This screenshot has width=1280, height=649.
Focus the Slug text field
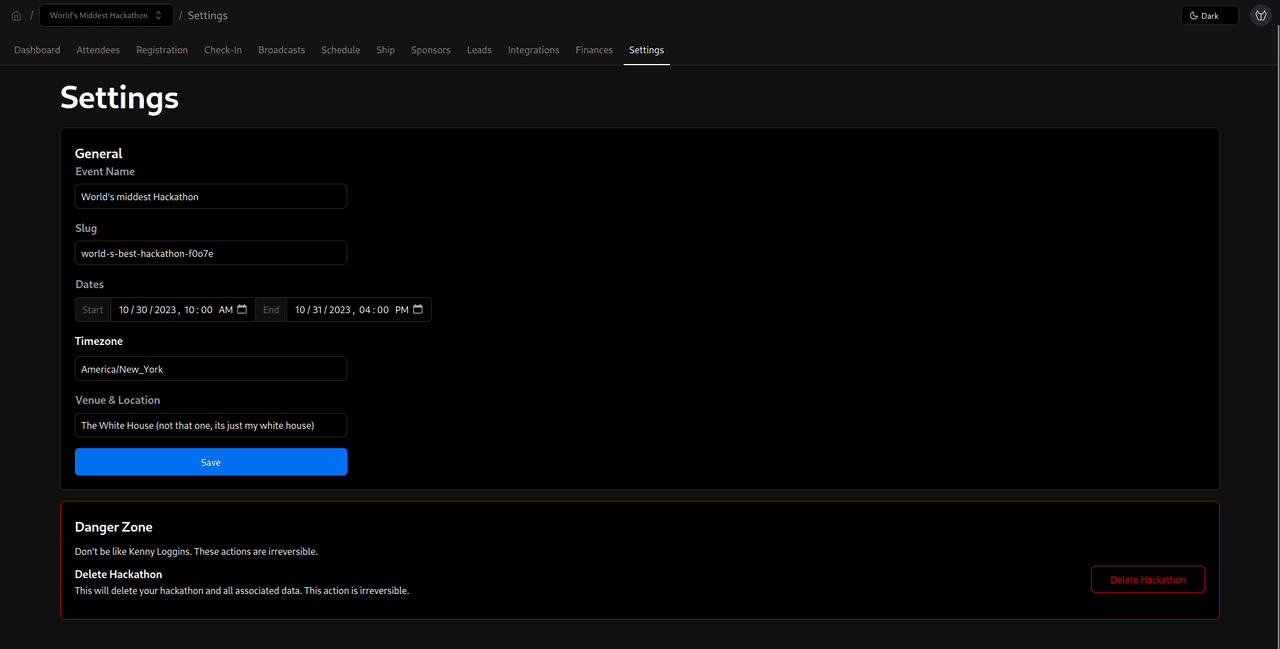[x=211, y=254]
